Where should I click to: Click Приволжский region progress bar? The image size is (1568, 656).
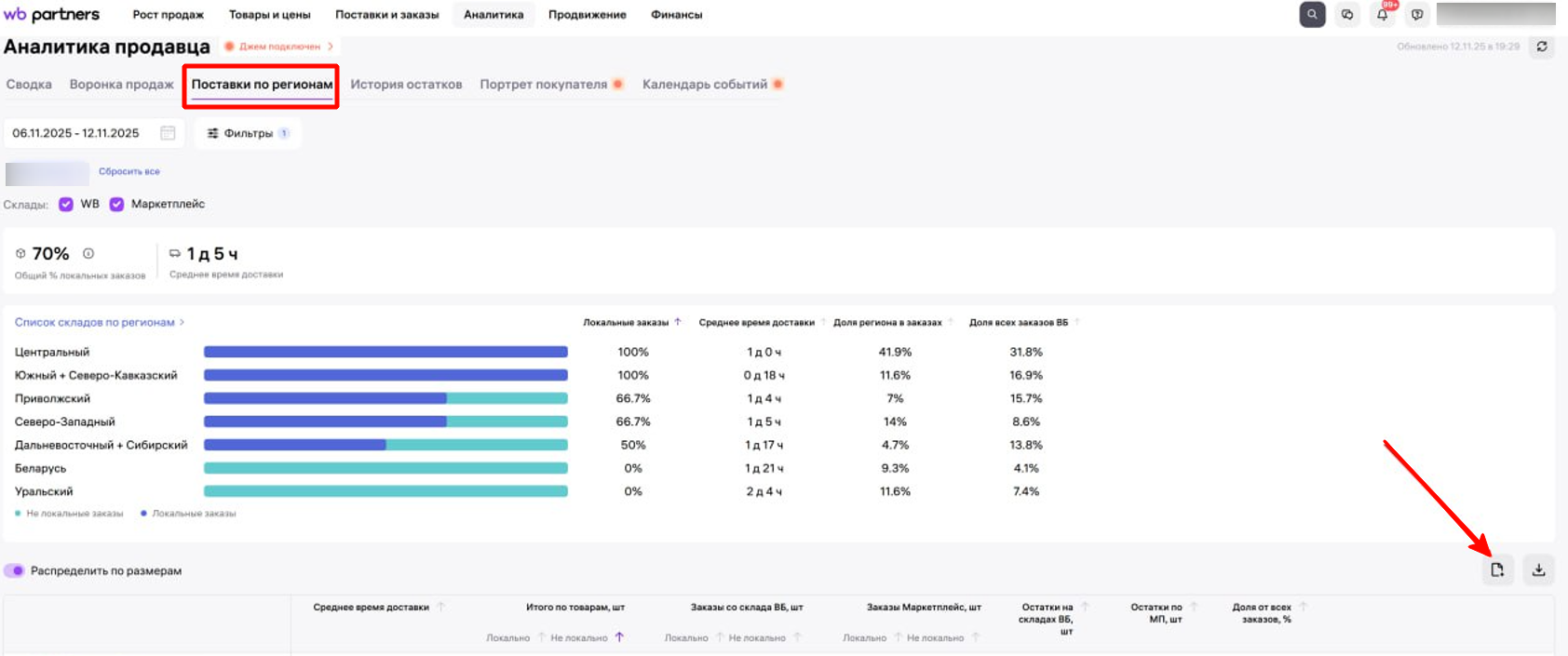[x=385, y=398]
